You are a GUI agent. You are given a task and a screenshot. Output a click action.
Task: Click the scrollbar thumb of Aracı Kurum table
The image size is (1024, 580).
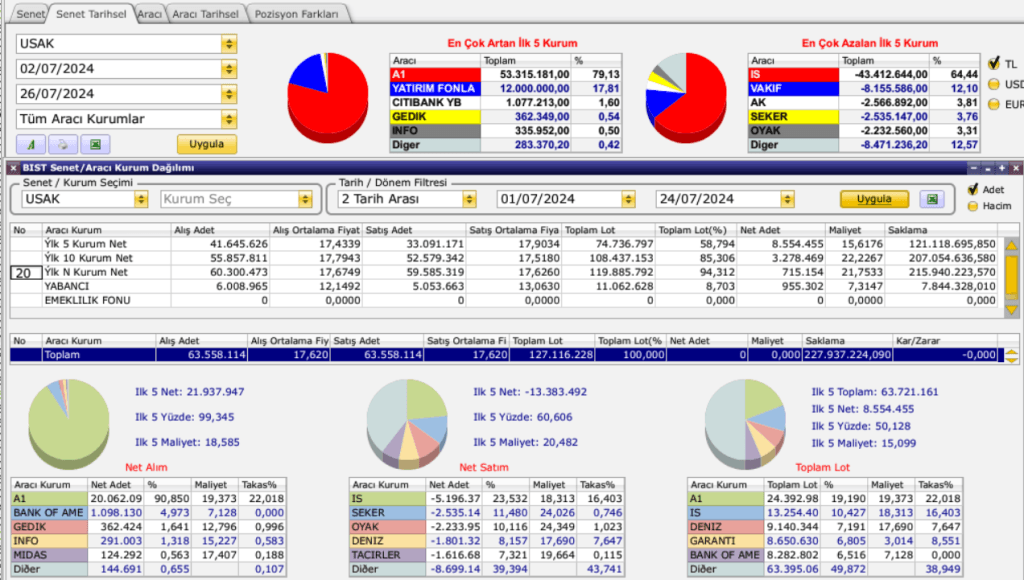[x=1011, y=277]
